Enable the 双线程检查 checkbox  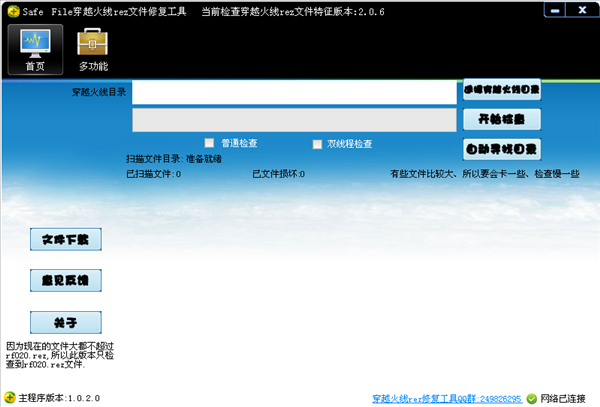317,144
